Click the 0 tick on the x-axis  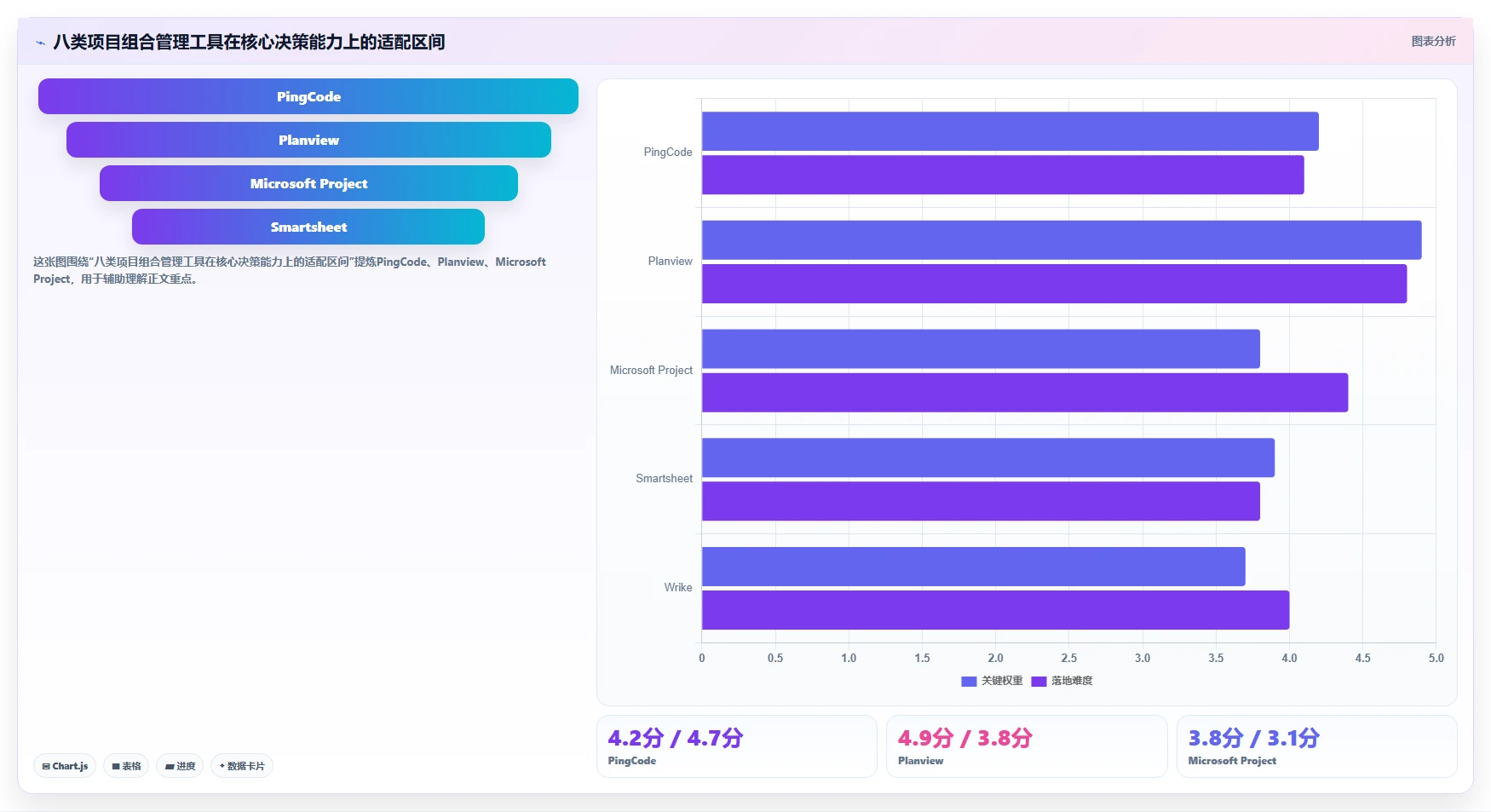702,659
